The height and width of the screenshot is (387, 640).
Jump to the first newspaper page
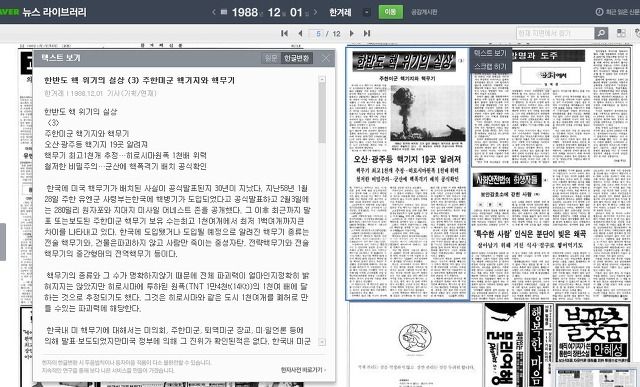285,33
